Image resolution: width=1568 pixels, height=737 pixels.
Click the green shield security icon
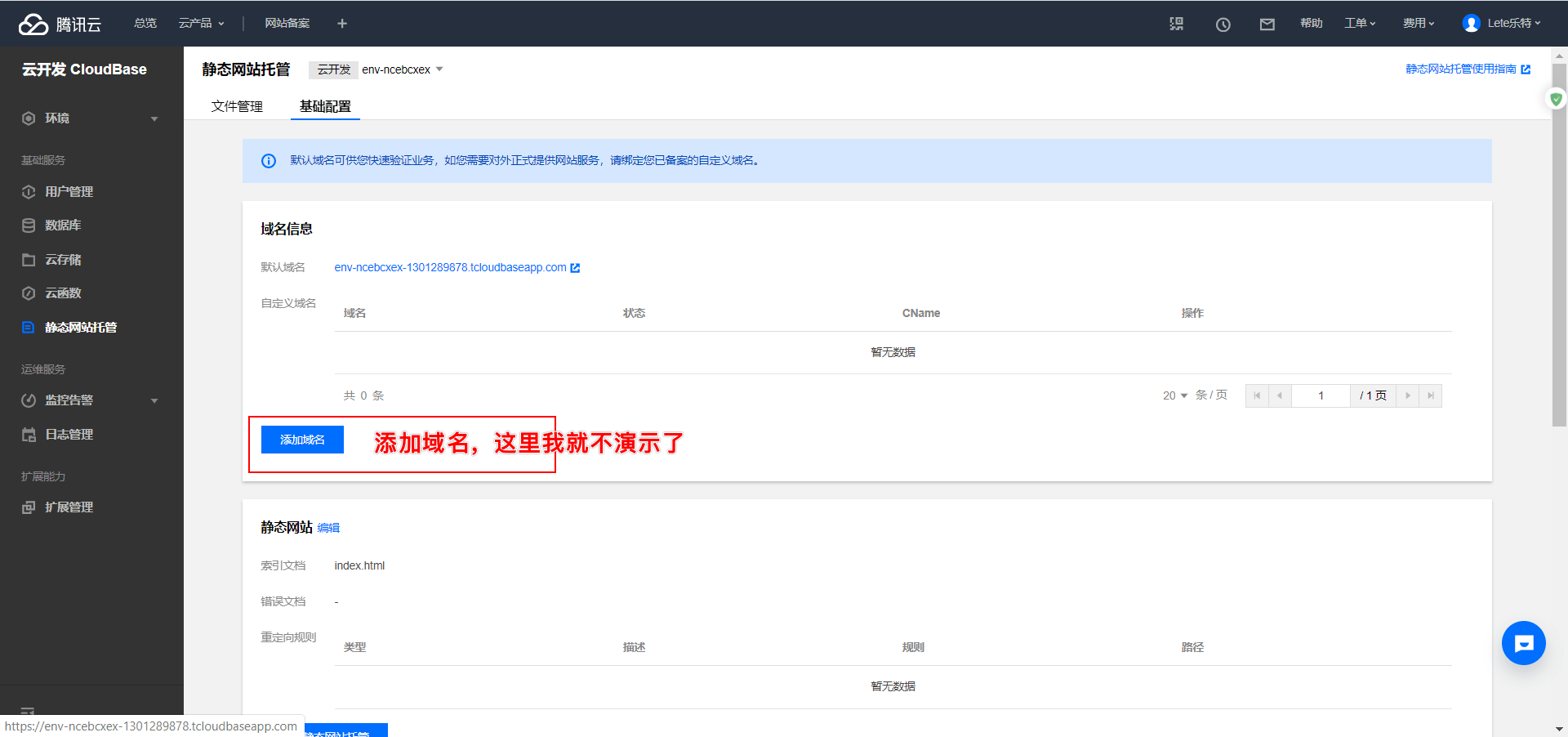(1556, 99)
